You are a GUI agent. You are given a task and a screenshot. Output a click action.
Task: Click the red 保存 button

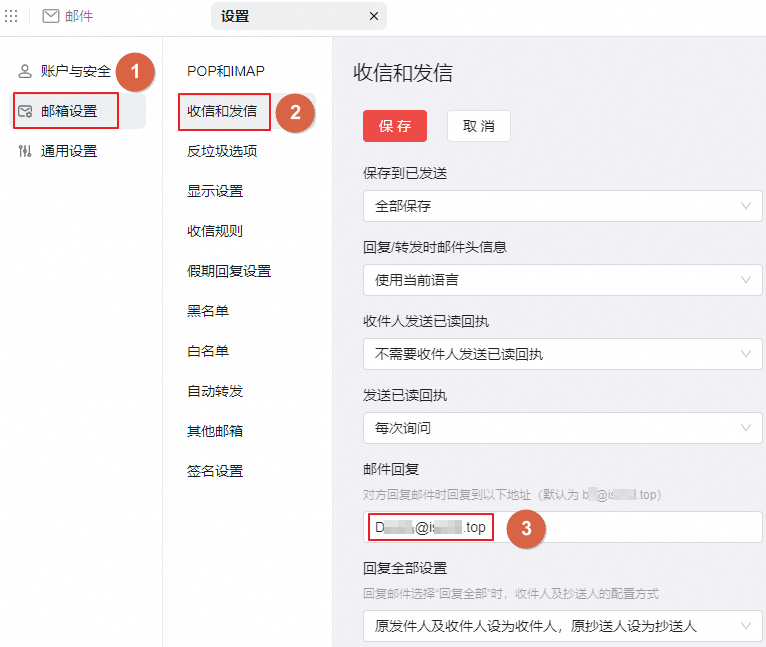coord(395,126)
